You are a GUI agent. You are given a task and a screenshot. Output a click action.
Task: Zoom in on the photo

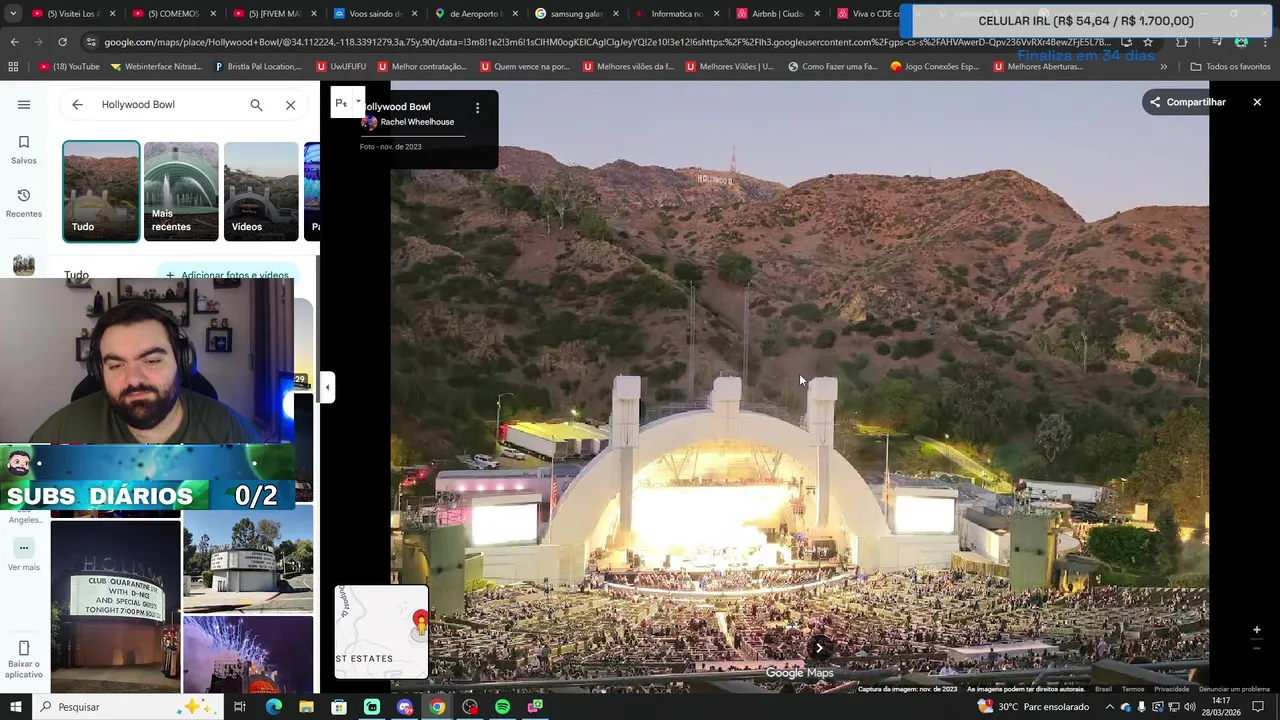click(1257, 630)
